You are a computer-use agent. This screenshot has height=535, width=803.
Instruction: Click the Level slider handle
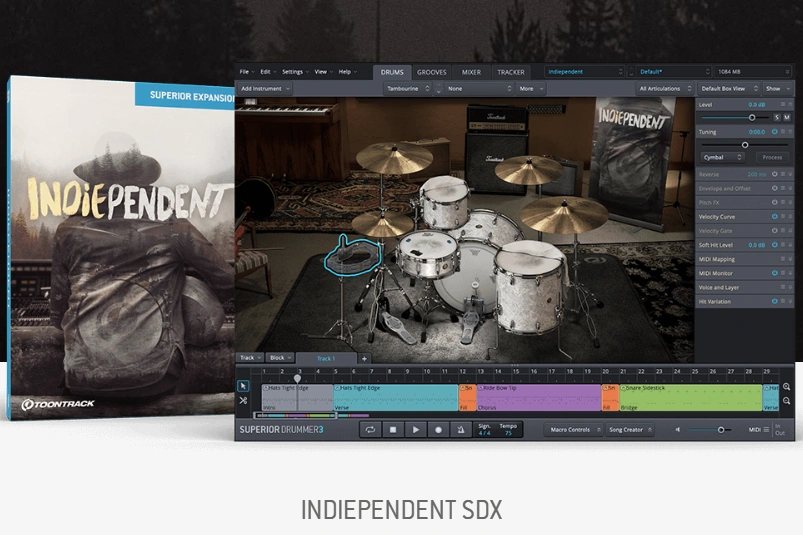752,118
